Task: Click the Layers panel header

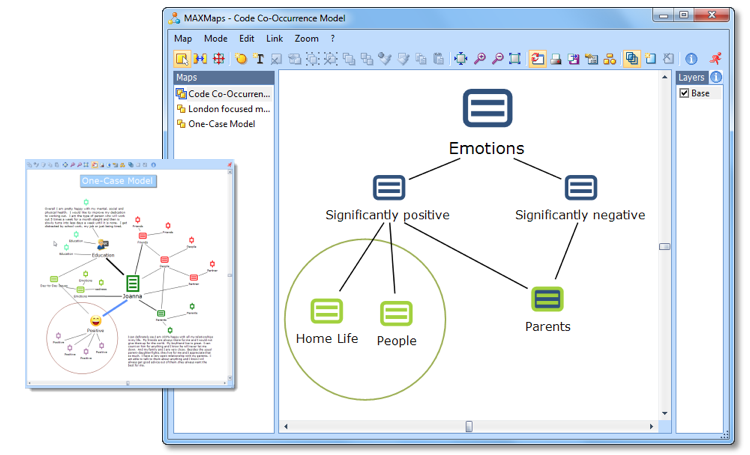Action: pos(691,77)
